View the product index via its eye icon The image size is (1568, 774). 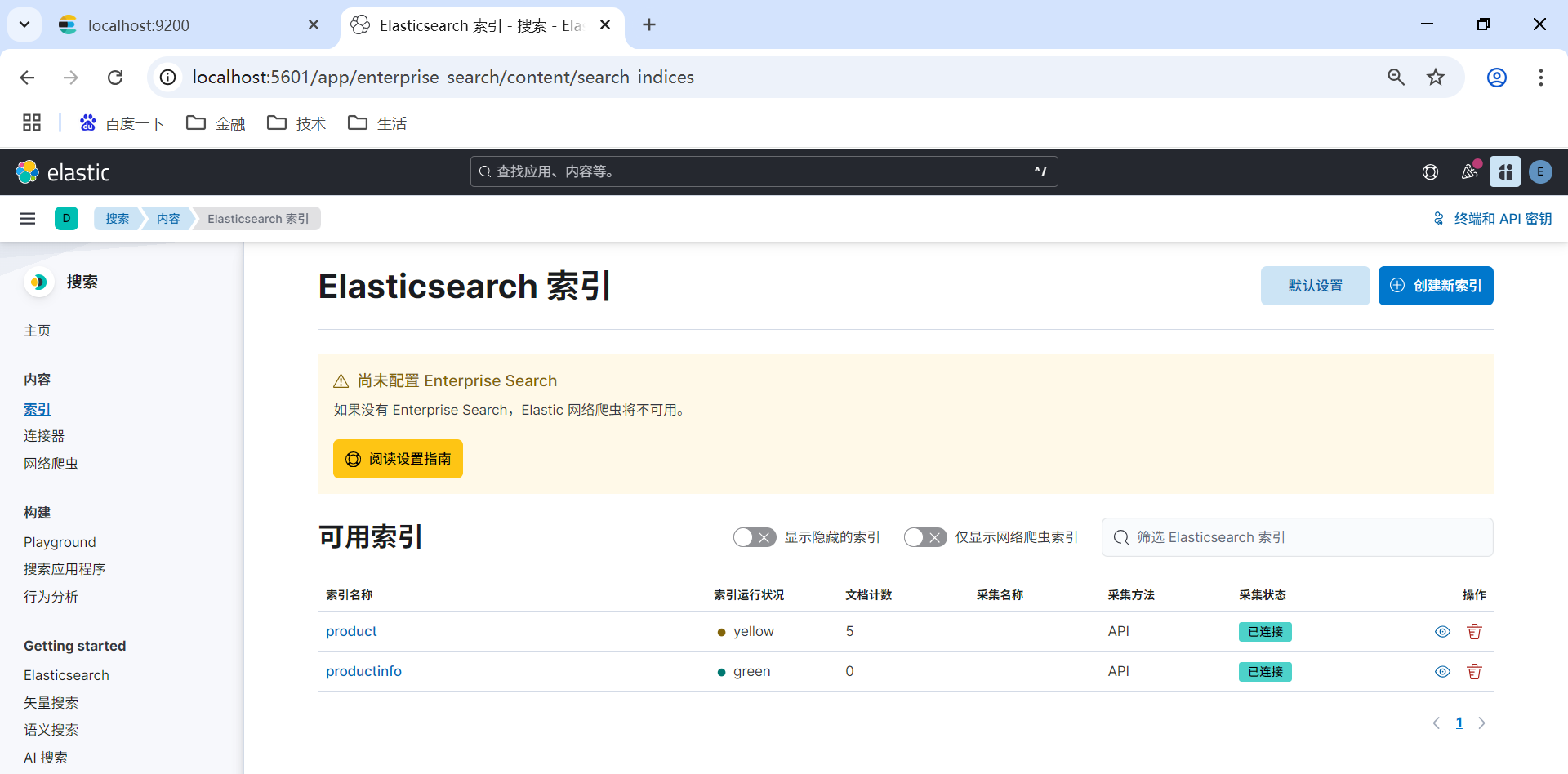(x=1443, y=632)
